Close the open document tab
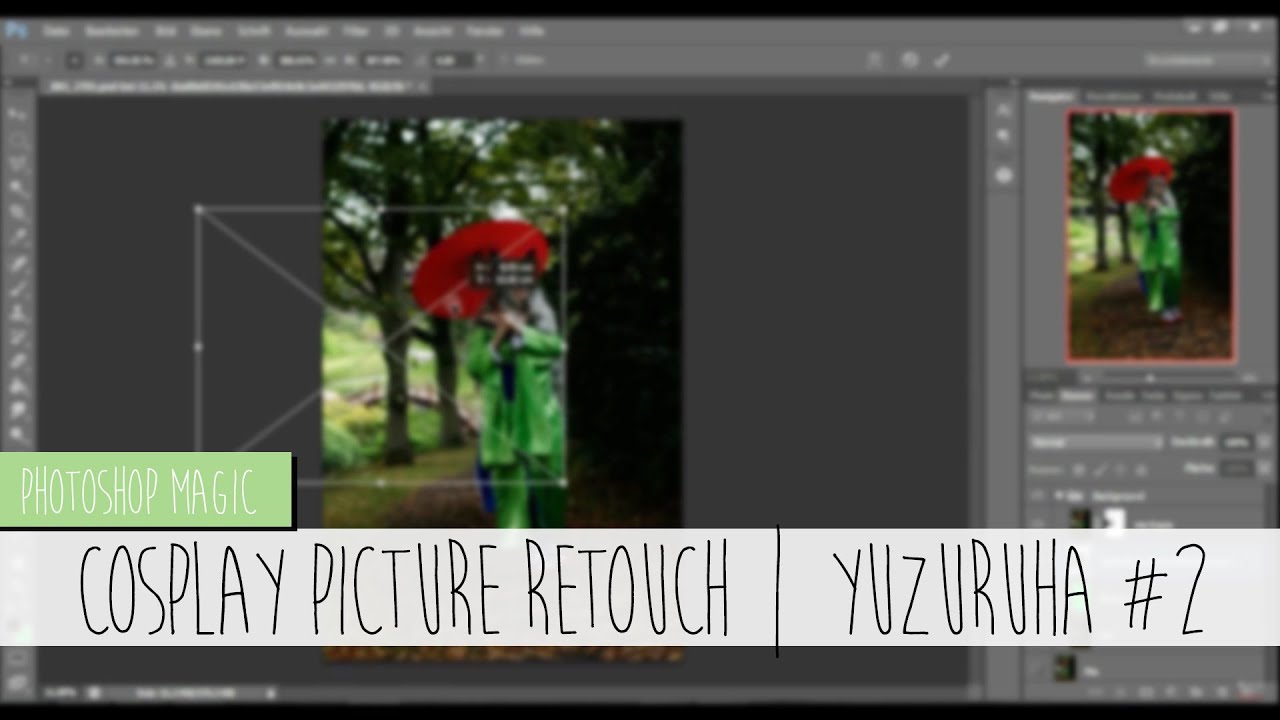The image size is (1280, 720). (422, 87)
